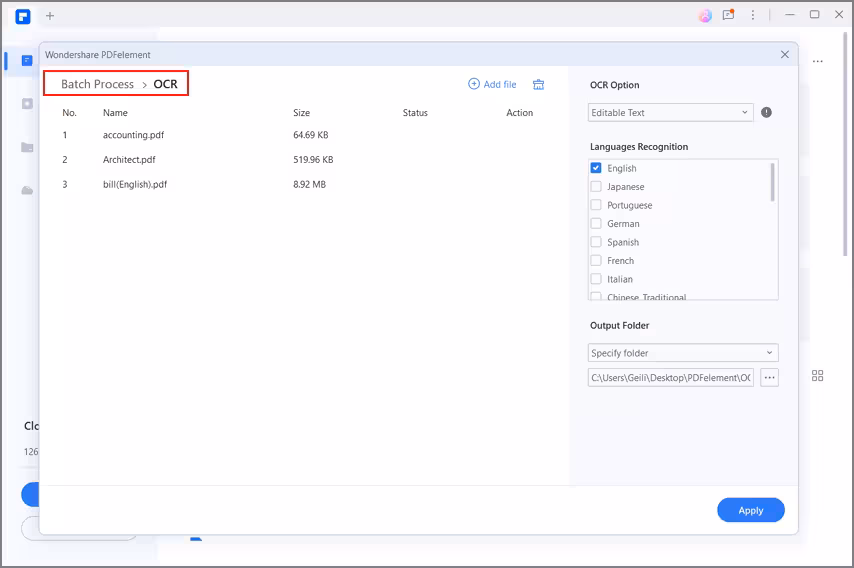
Task: Open a new tab with the plus icon
Action: point(50,16)
